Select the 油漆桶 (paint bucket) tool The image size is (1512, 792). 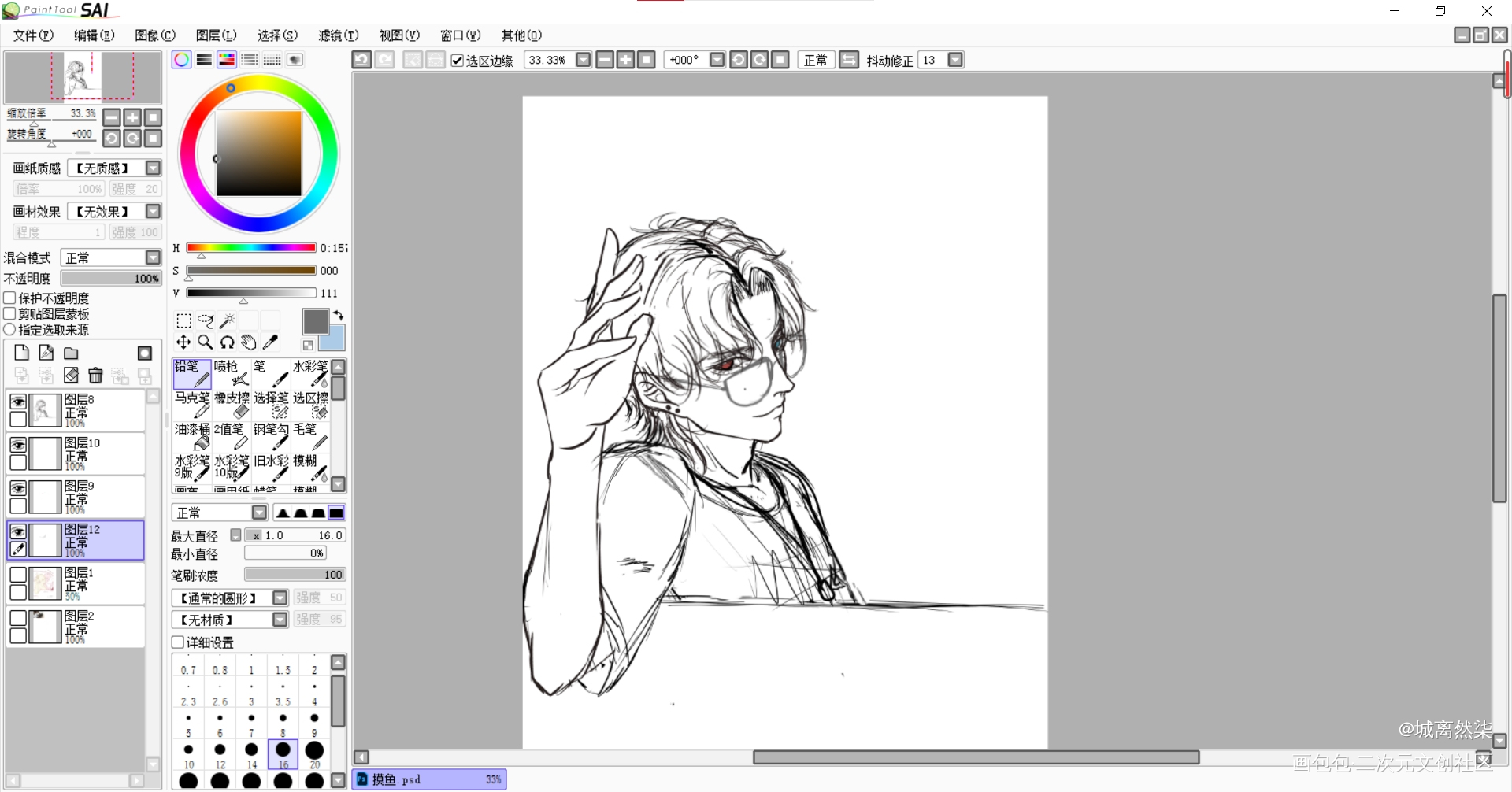tap(191, 436)
